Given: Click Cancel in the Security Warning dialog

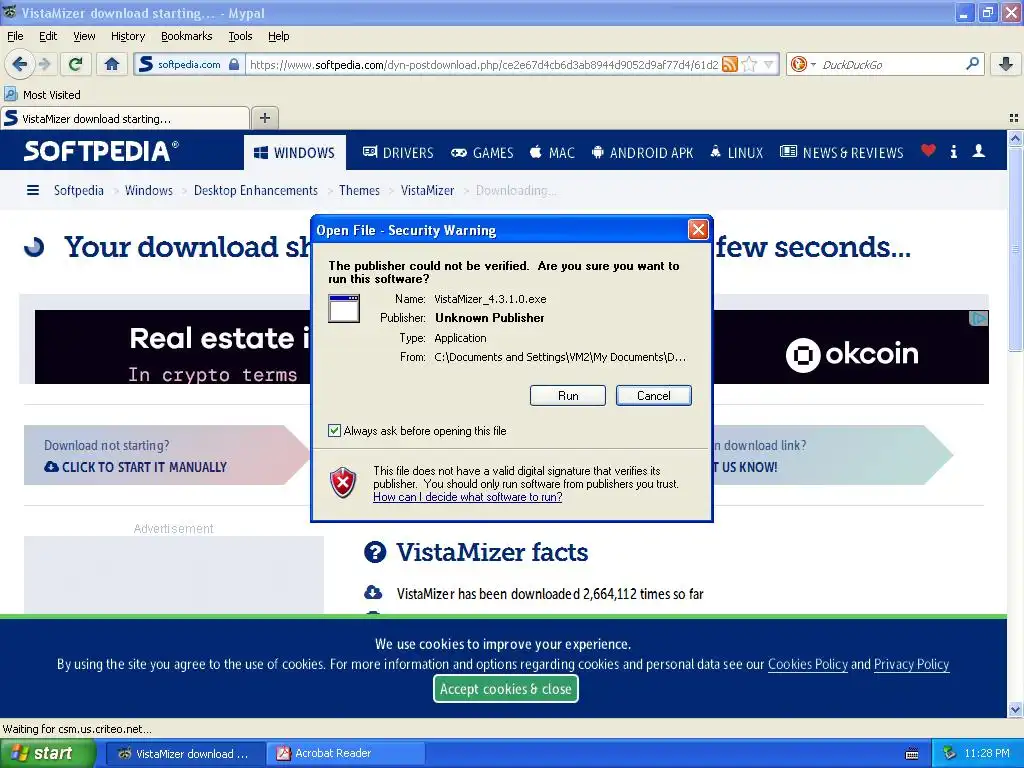Looking at the screenshot, I should 653,396.
